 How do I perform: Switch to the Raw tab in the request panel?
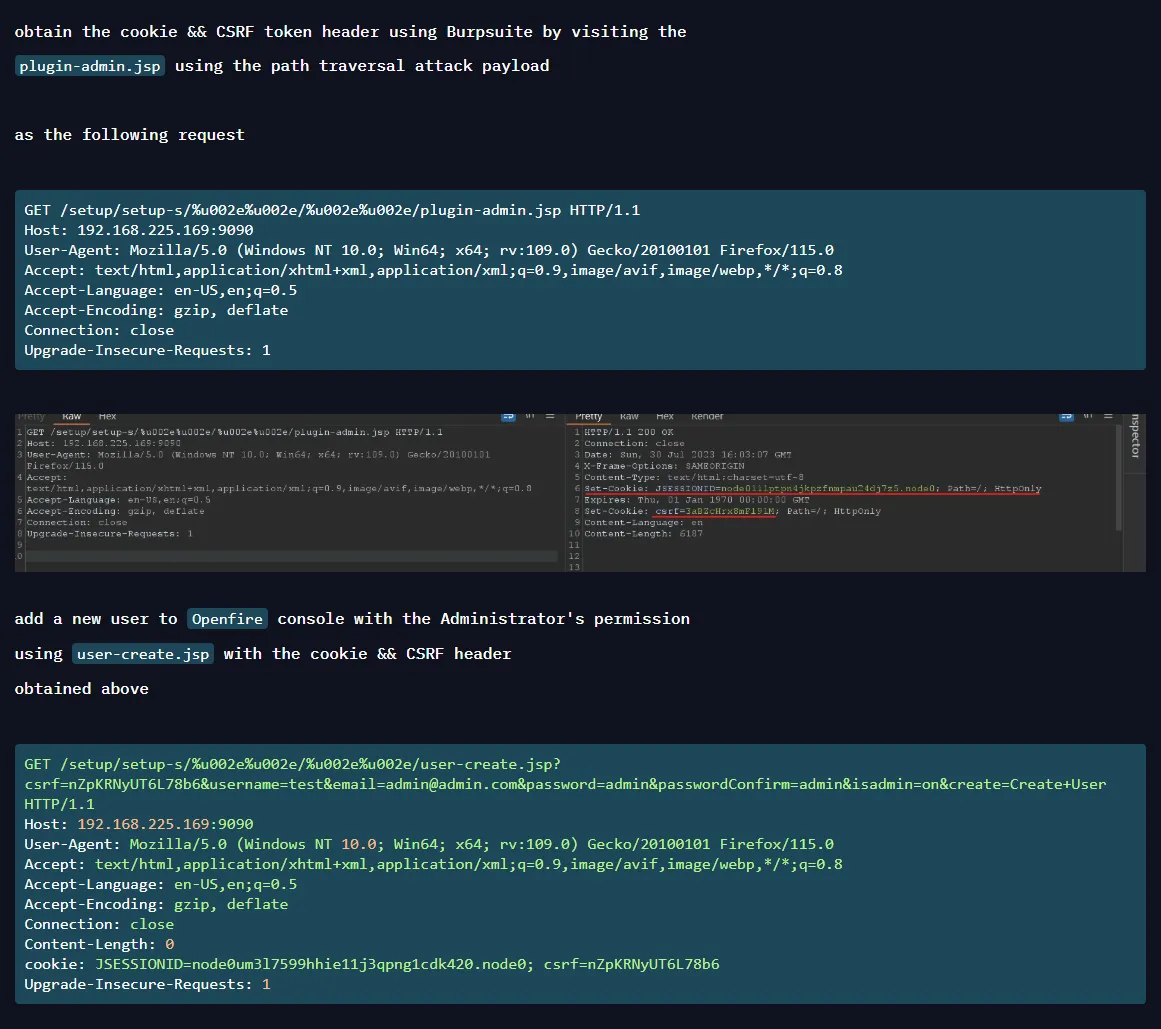point(72,417)
